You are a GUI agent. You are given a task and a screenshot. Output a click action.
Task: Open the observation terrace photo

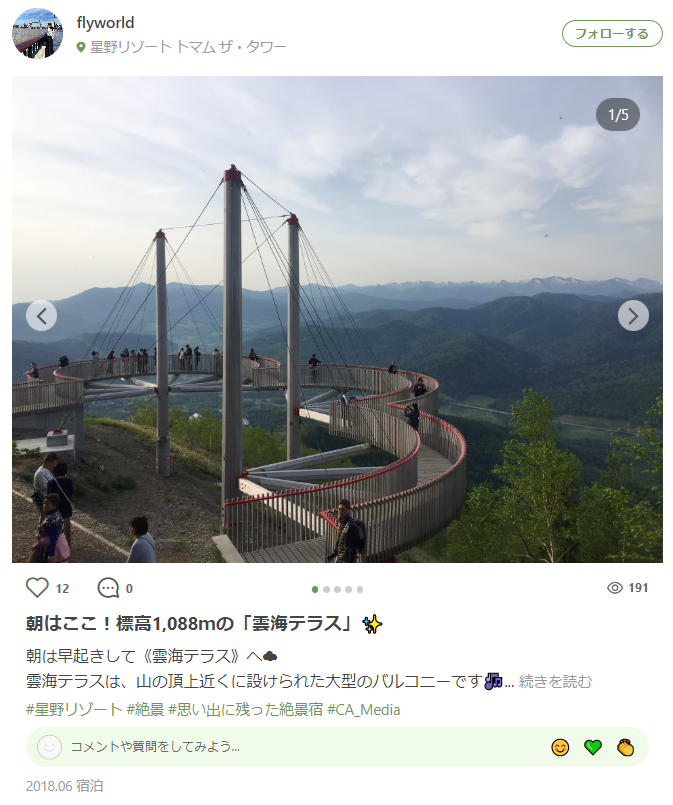(x=337, y=319)
